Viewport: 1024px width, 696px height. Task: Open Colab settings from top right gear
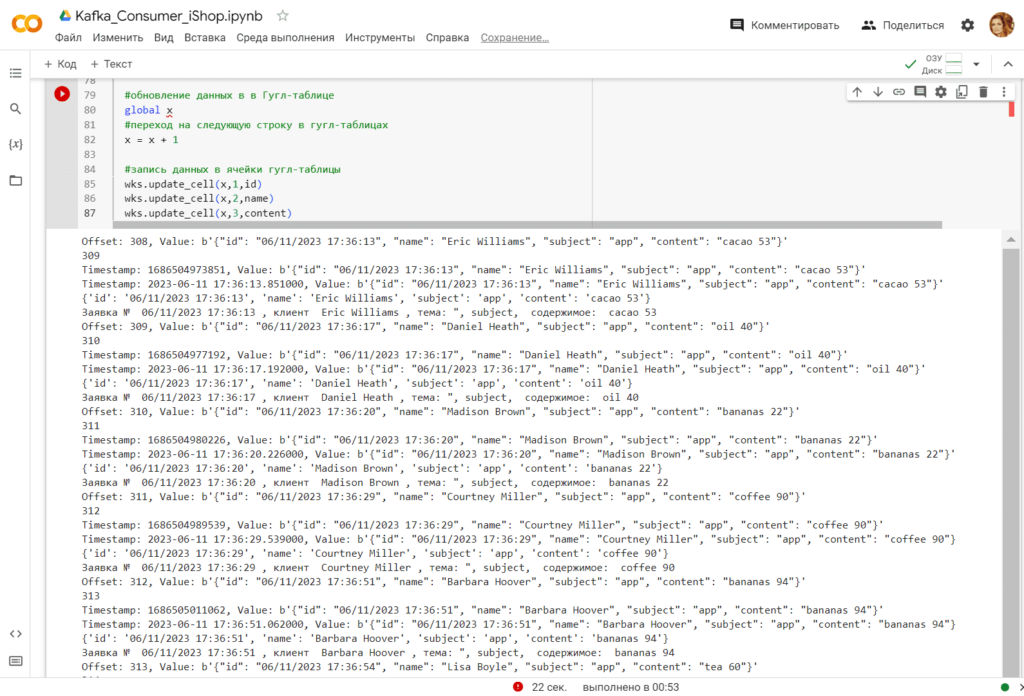click(965, 24)
